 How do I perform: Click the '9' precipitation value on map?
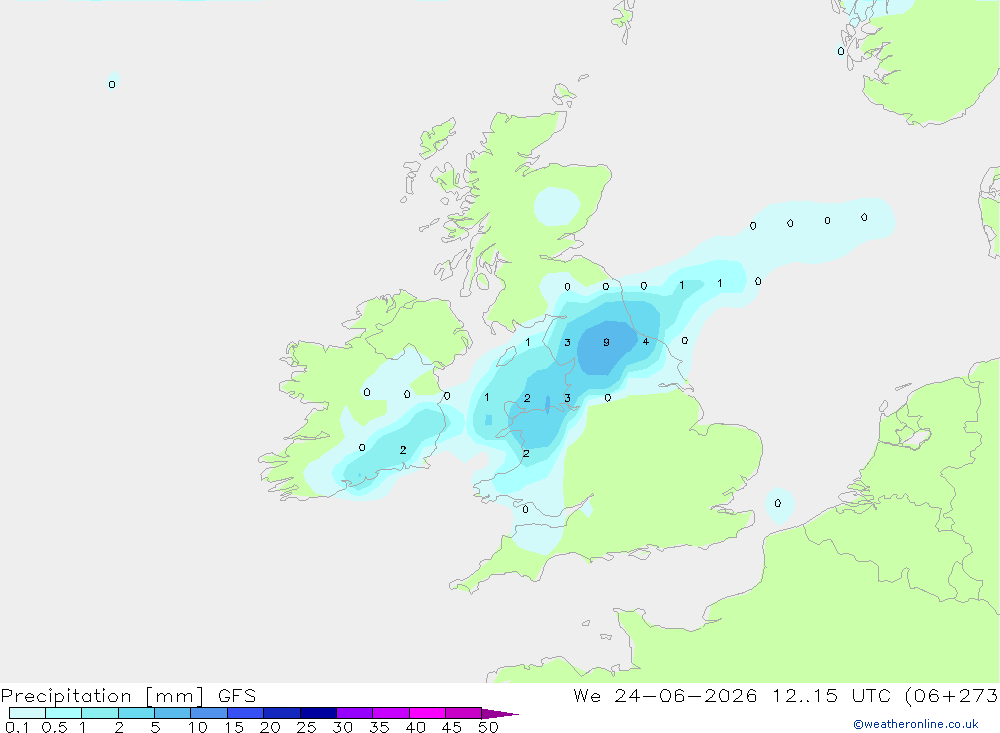point(606,343)
